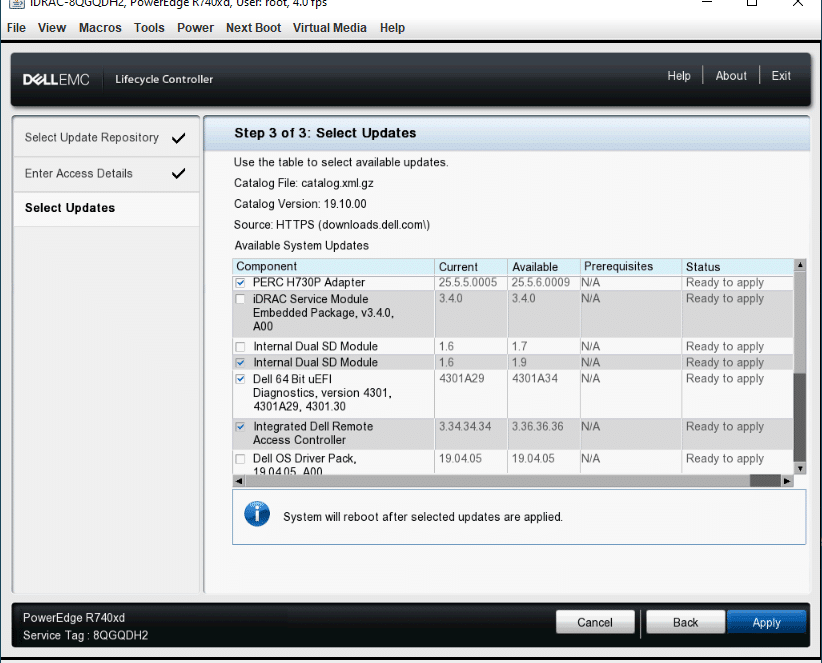Viewport: 822px width, 663px height.
Task: Open the Virtual Media menu
Action: (x=330, y=28)
